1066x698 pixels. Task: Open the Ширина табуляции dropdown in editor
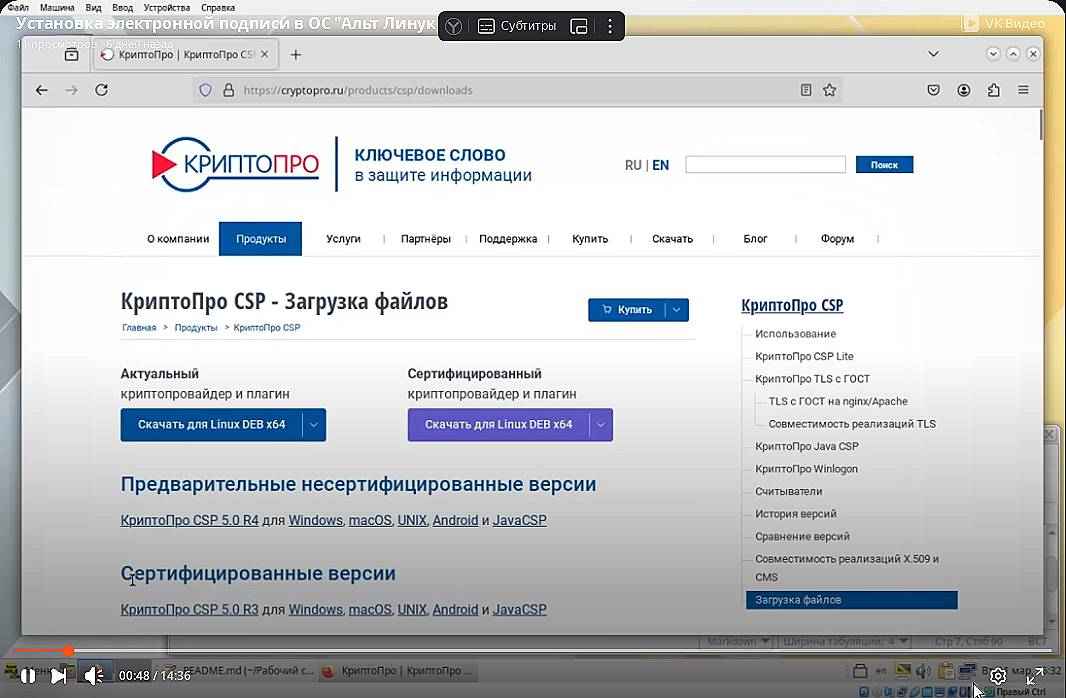coord(845,641)
